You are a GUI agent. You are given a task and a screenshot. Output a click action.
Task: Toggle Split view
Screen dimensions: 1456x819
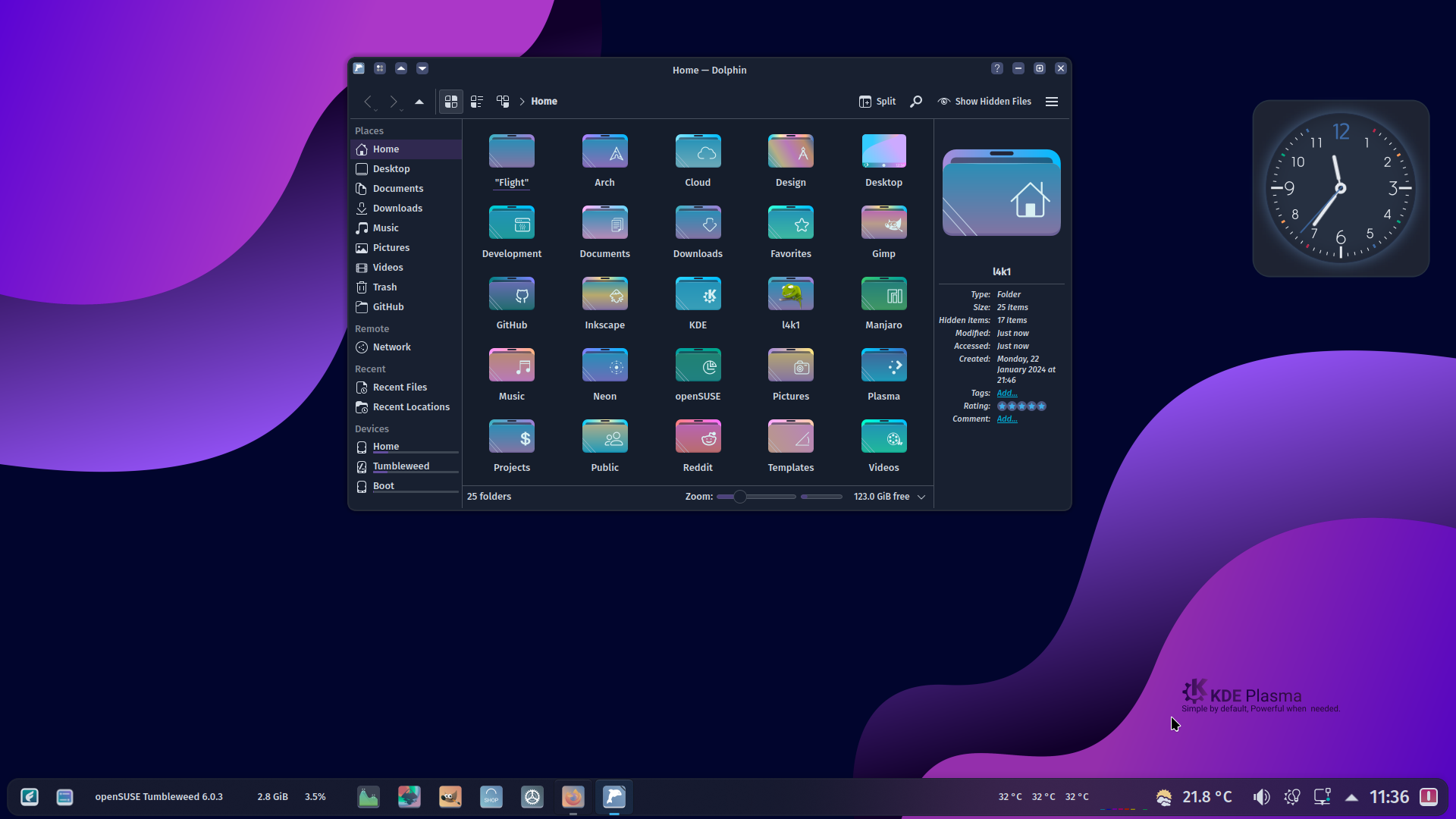pyautogui.click(x=877, y=102)
